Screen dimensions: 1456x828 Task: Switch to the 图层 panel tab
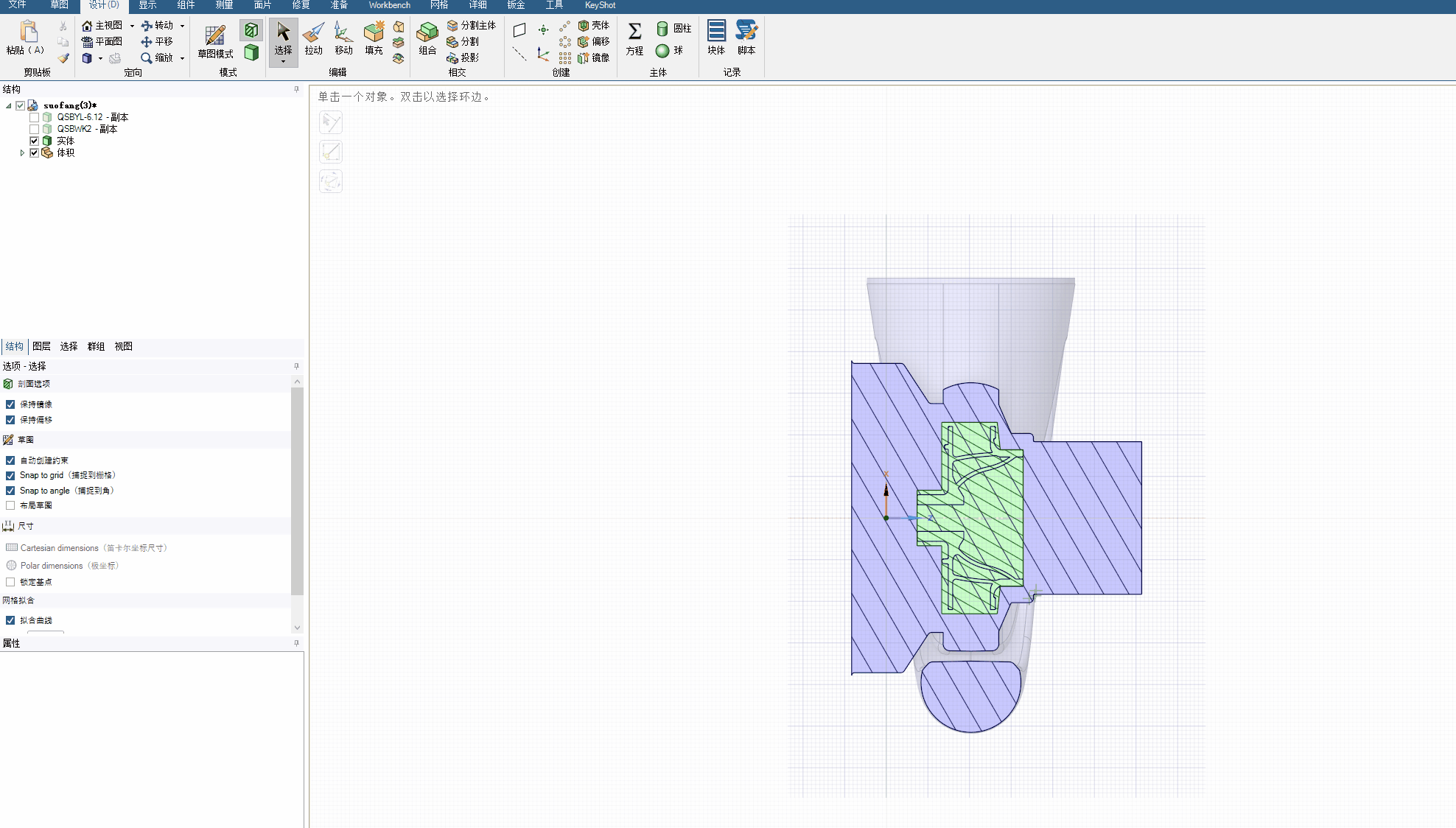[41, 346]
